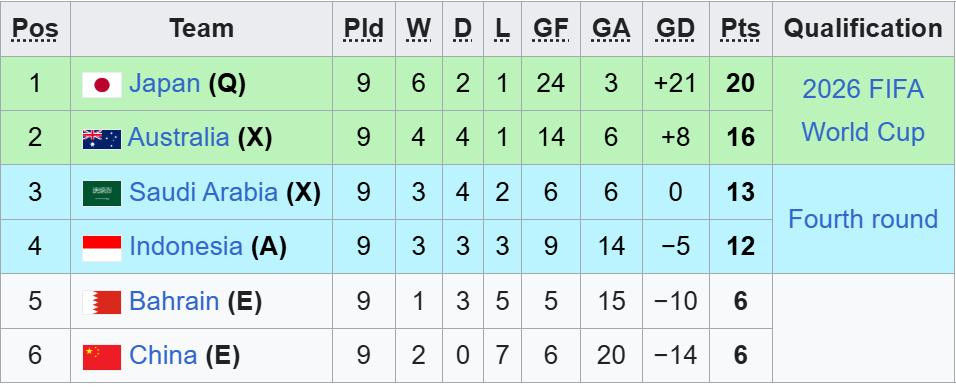Viewport: 956px width, 387px height.
Task: Follow the Fourth round link
Action: pyautogui.click(x=863, y=219)
